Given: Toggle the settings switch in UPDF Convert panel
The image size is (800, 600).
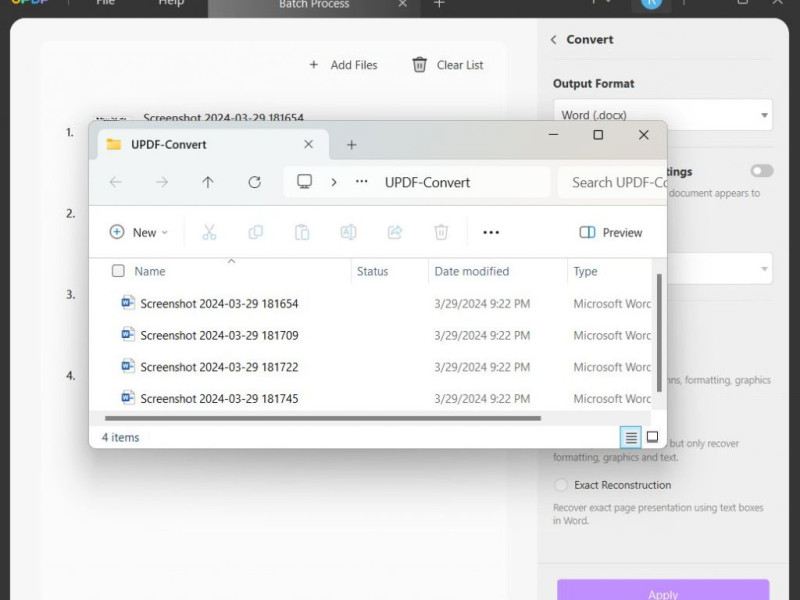Looking at the screenshot, I should click(762, 171).
